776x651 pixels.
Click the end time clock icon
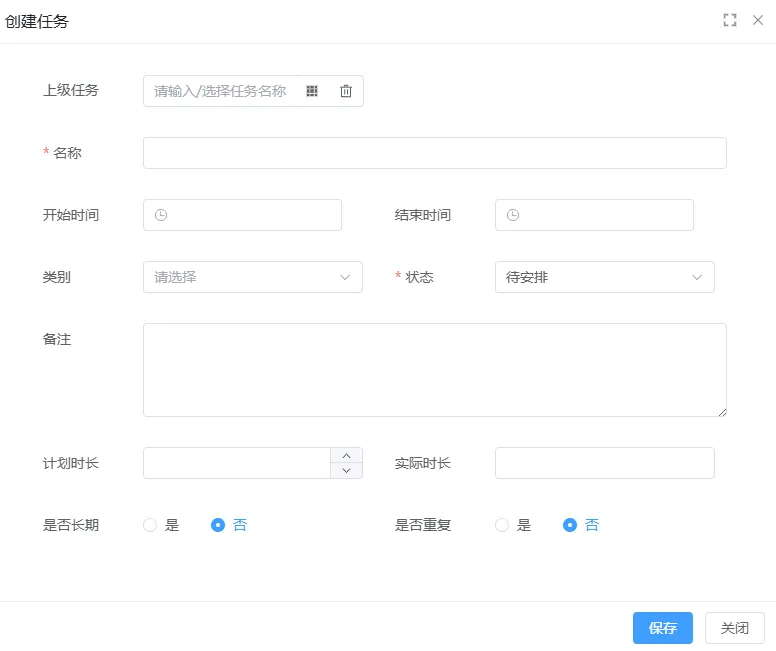(513, 215)
